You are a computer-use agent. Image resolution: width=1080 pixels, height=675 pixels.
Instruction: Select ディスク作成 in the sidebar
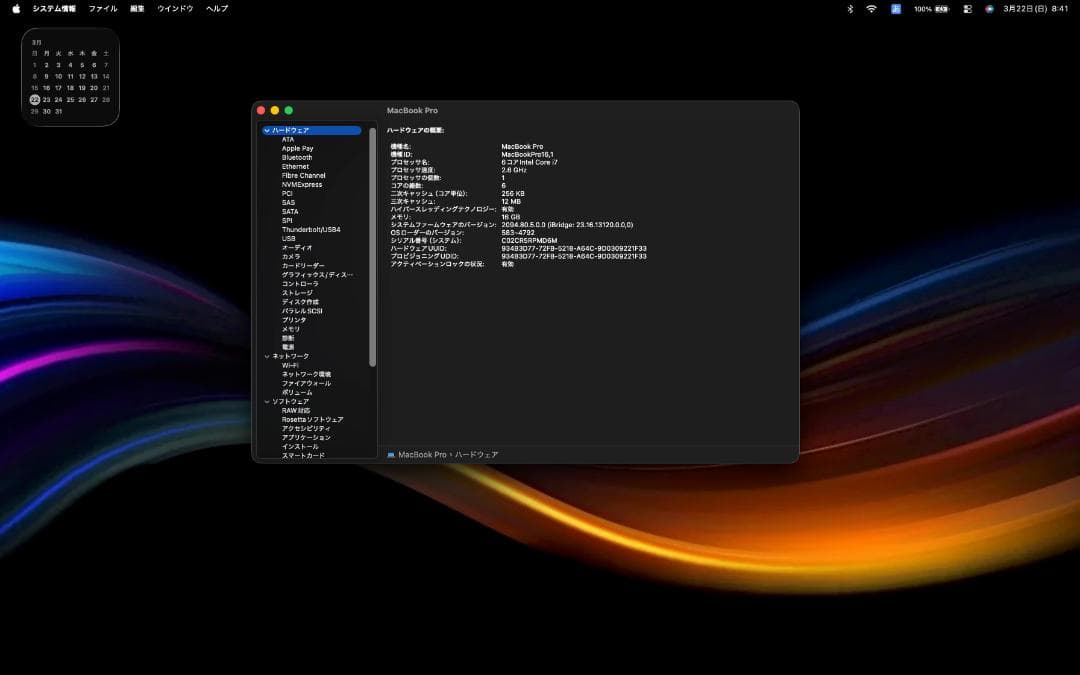coord(300,302)
